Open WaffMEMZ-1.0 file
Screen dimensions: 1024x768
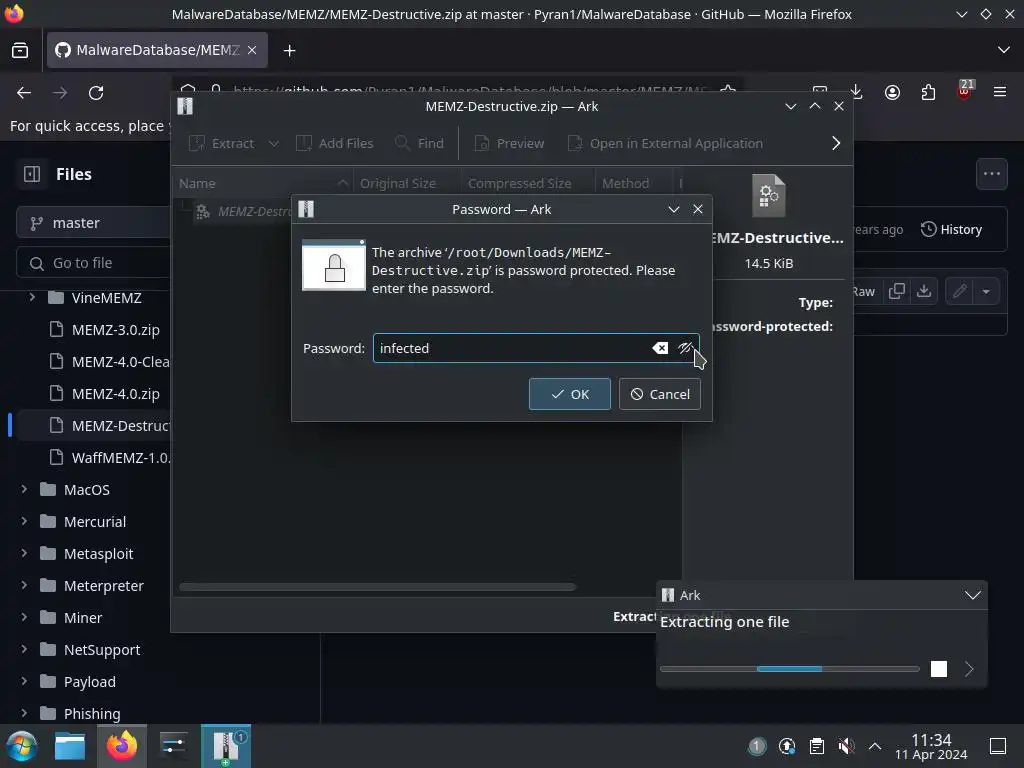[120, 458]
